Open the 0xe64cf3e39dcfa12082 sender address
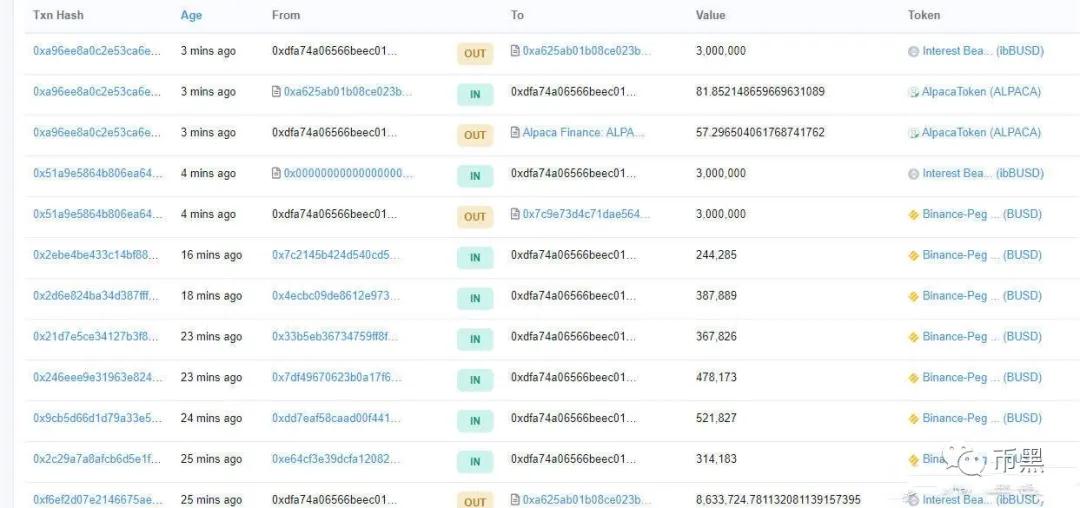This screenshot has height=508, width=1080. (335, 459)
